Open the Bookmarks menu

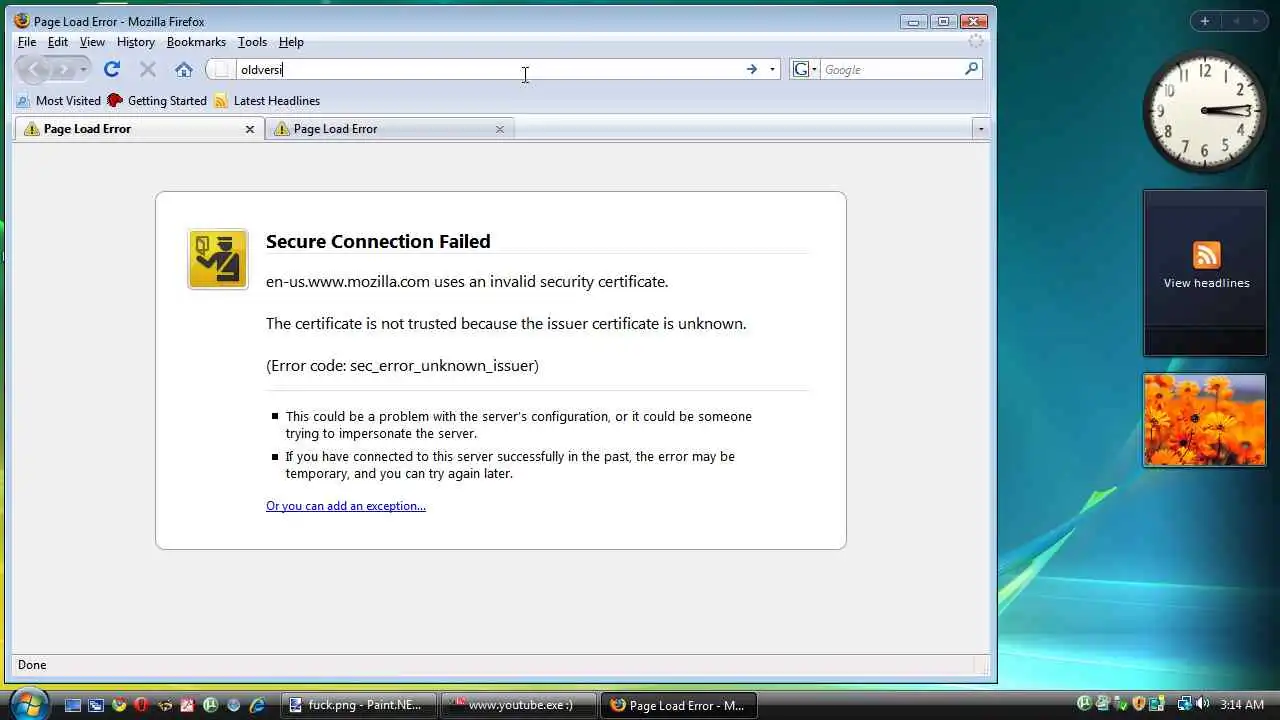click(196, 42)
